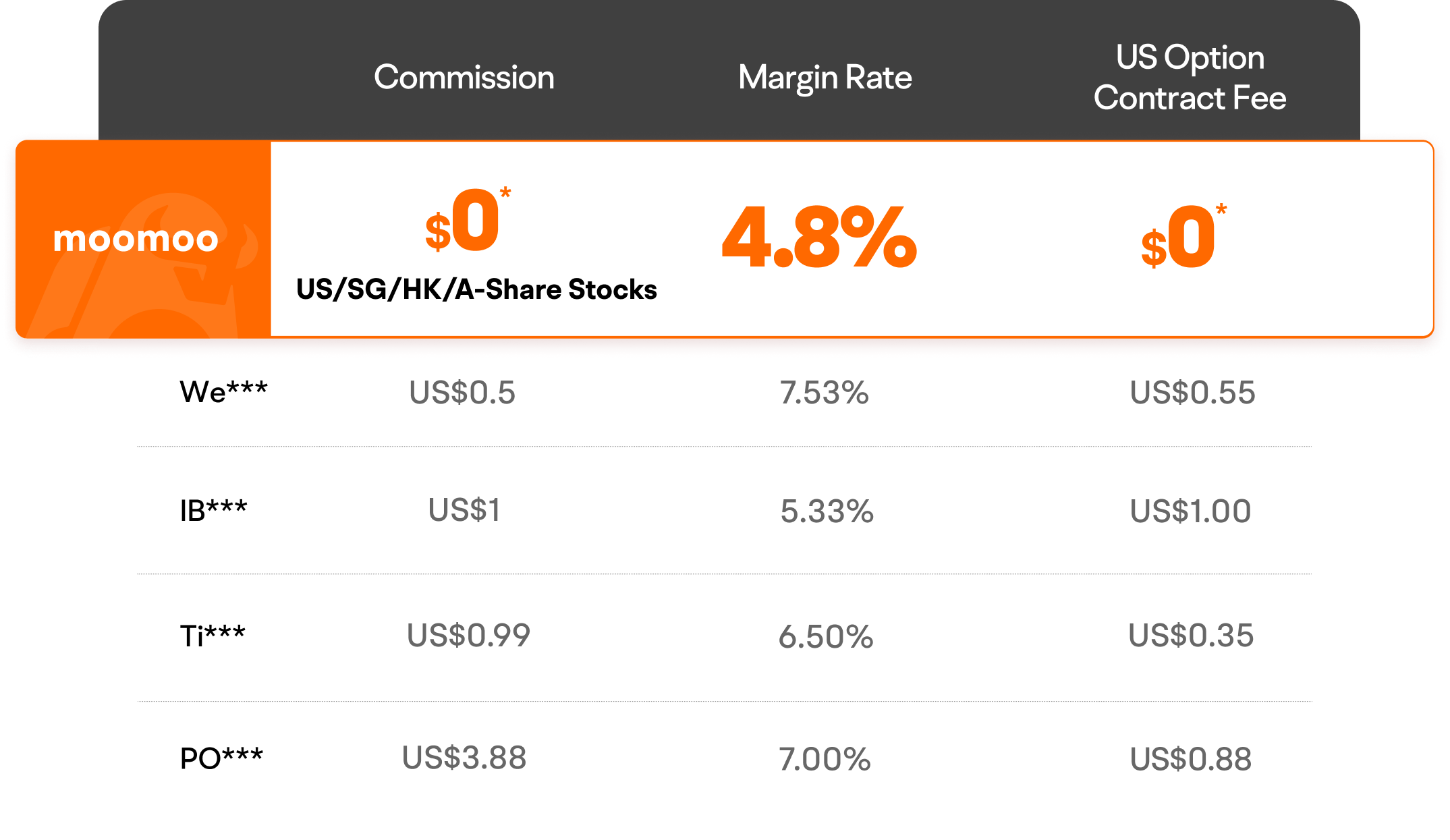Click the US/SG/HK/A-Share Stocks label
The width and height of the screenshot is (1450, 840).
click(476, 289)
